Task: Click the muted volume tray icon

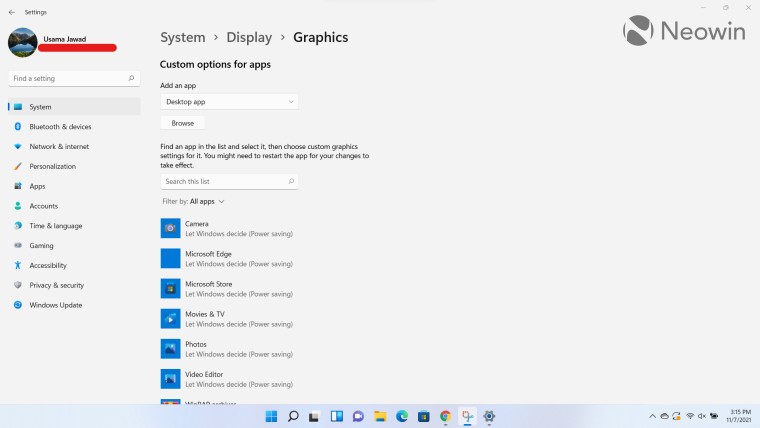Action: [x=702, y=416]
